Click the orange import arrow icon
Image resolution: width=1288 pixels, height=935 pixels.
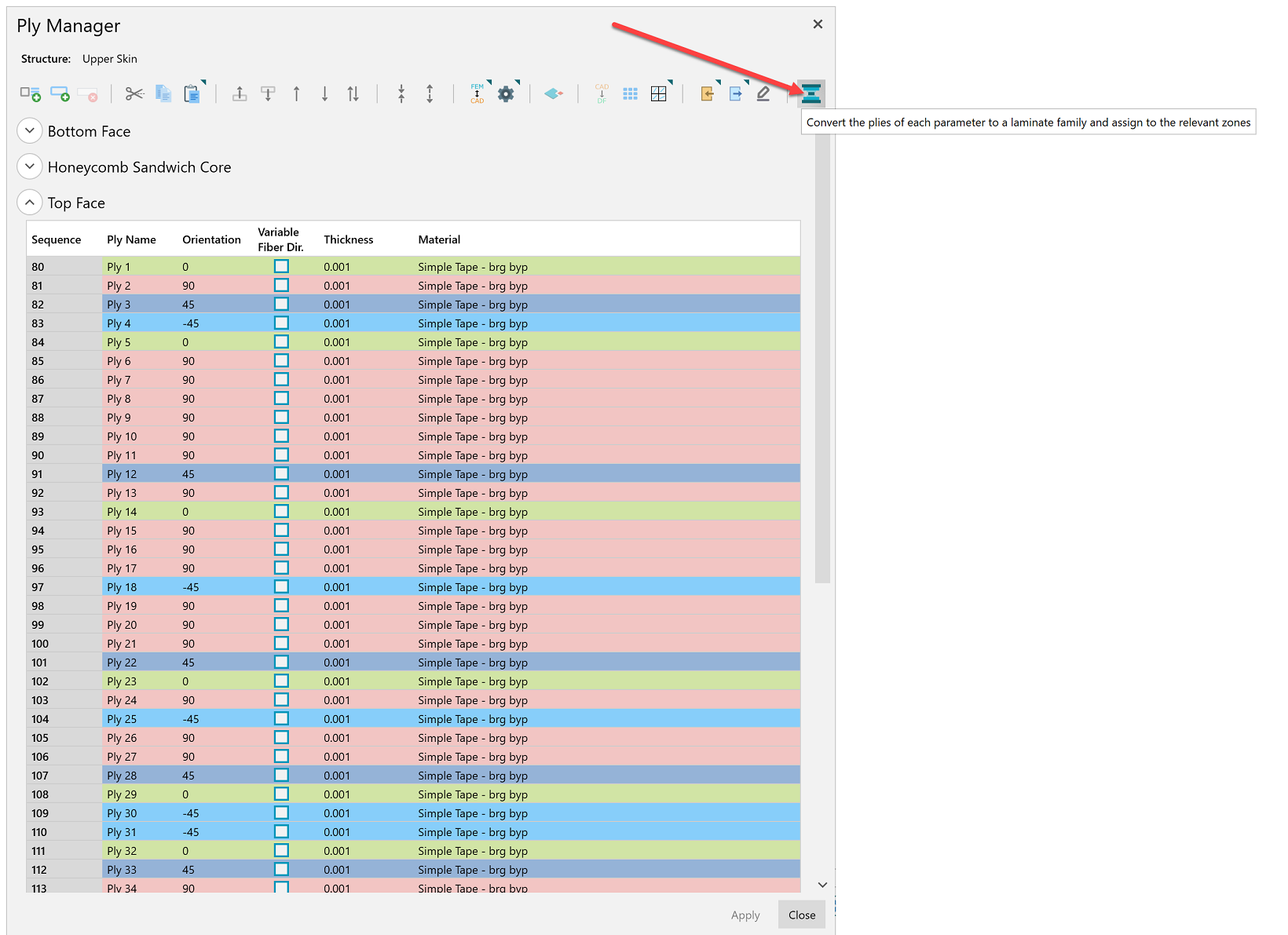tap(707, 94)
